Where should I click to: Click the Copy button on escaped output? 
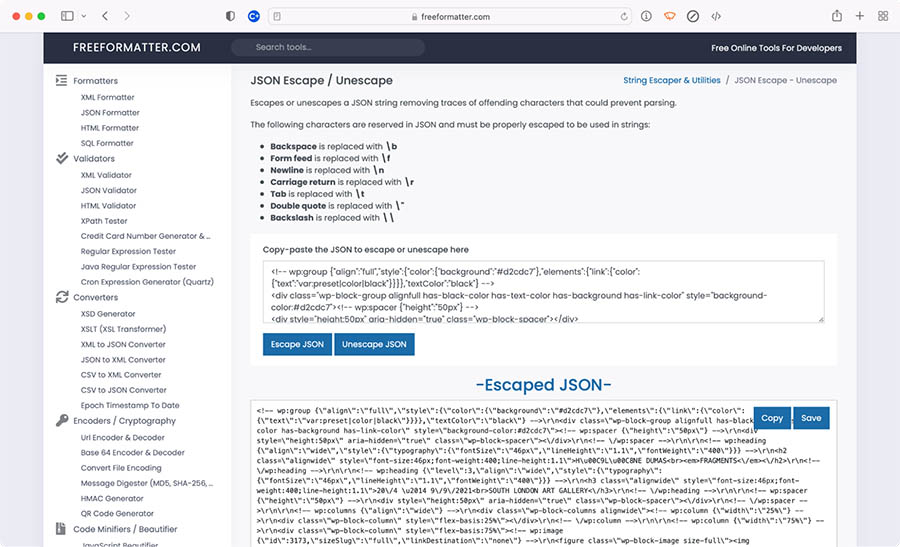[x=771, y=418]
